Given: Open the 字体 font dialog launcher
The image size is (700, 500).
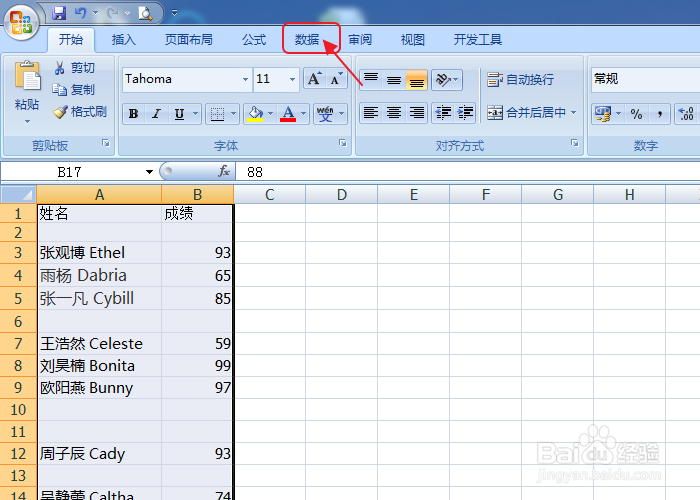Looking at the screenshot, I should (343, 143).
